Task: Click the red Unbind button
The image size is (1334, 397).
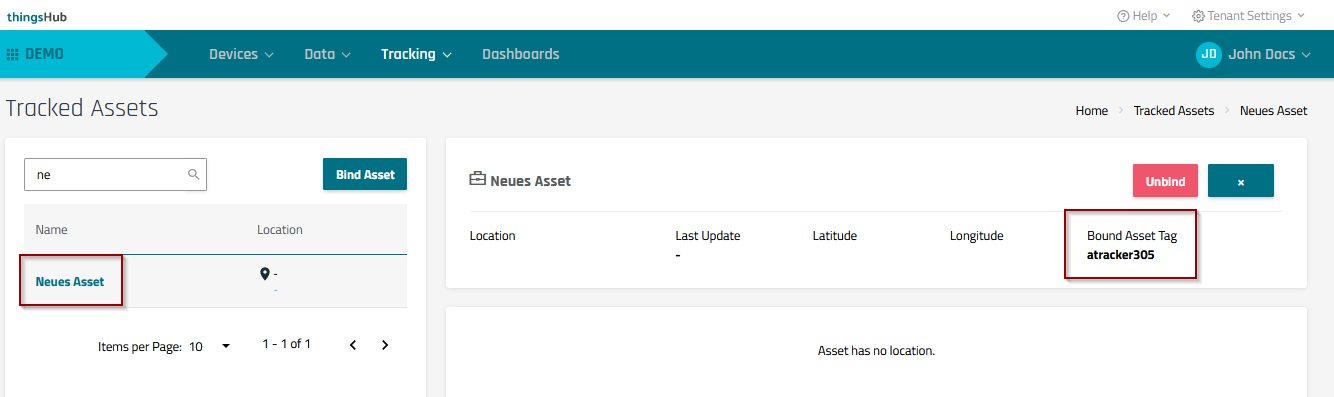Action: (1165, 181)
